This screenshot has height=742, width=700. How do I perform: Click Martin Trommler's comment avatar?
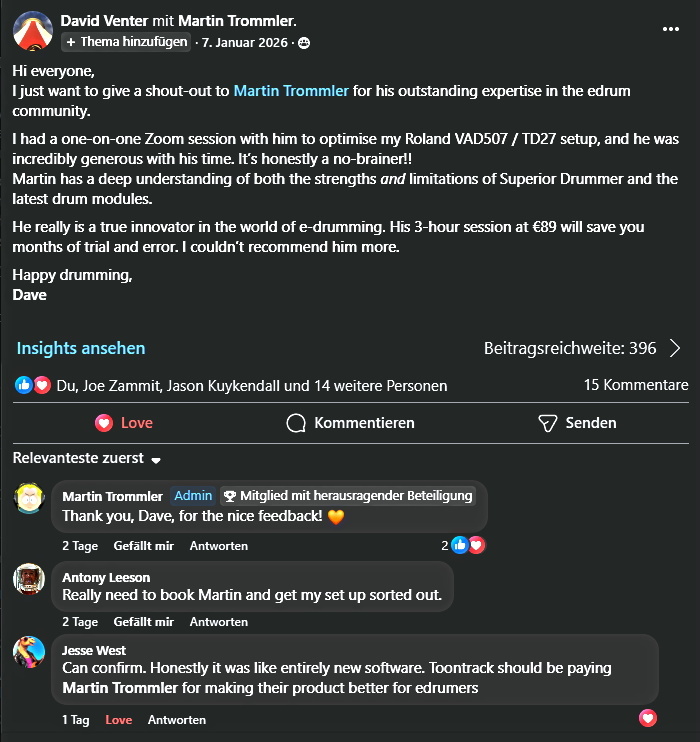(x=29, y=498)
